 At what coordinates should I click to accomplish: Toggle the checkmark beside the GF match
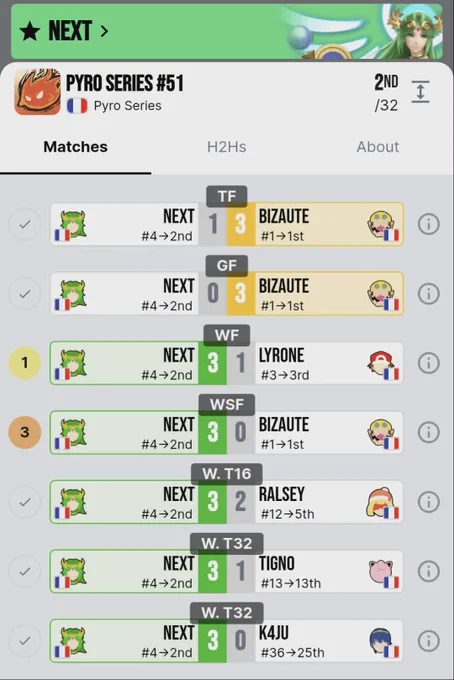point(25,294)
